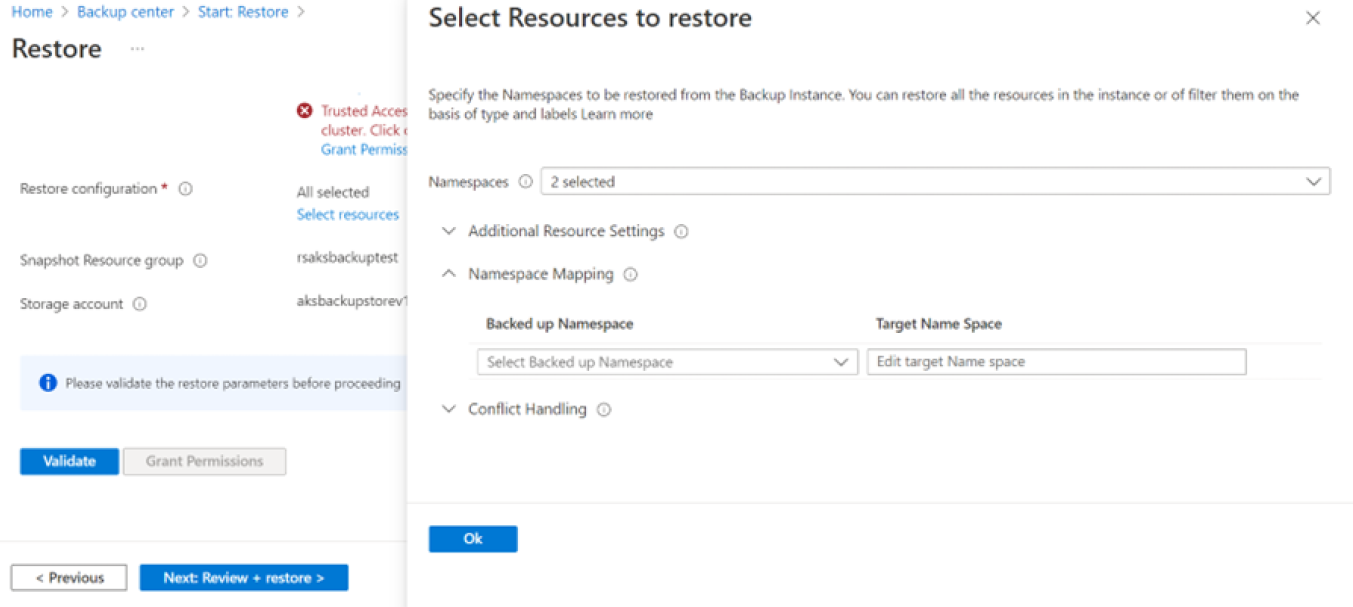Click the Ok button
The height and width of the screenshot is (607, 1353).
click(473, 539)
